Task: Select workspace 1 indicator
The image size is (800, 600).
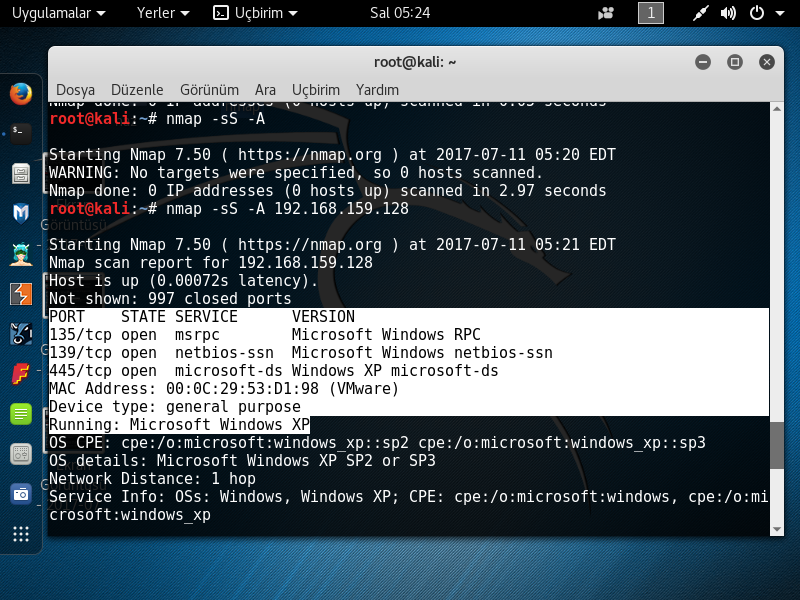Action: [x=650, y=14]
